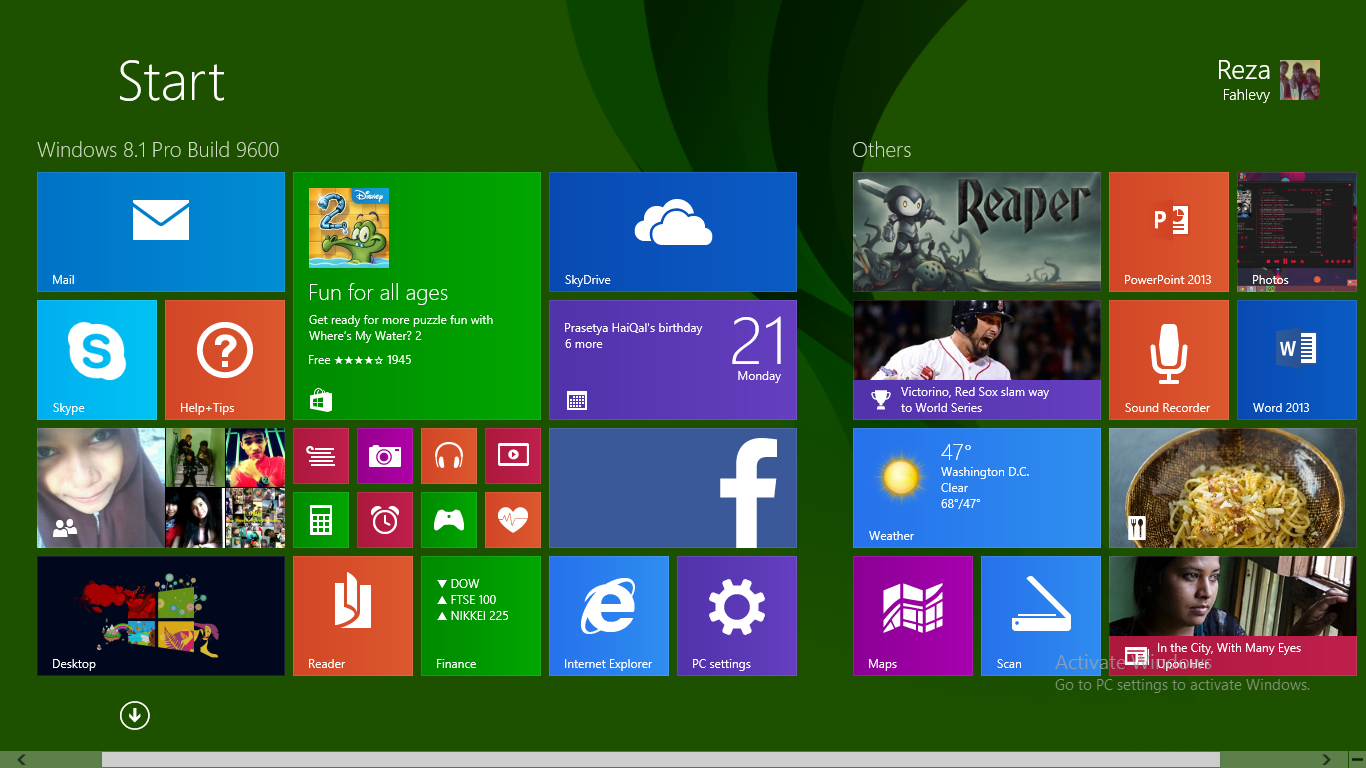Open the Video player tile
The image size is (1366, 768).
point(513,455)
